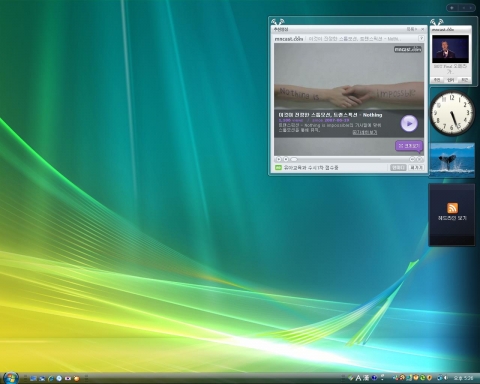Image resolution: width=480 pixels, height=384 pixels.
Task: Click the video seek slider handle
Action: coord(293,159)
